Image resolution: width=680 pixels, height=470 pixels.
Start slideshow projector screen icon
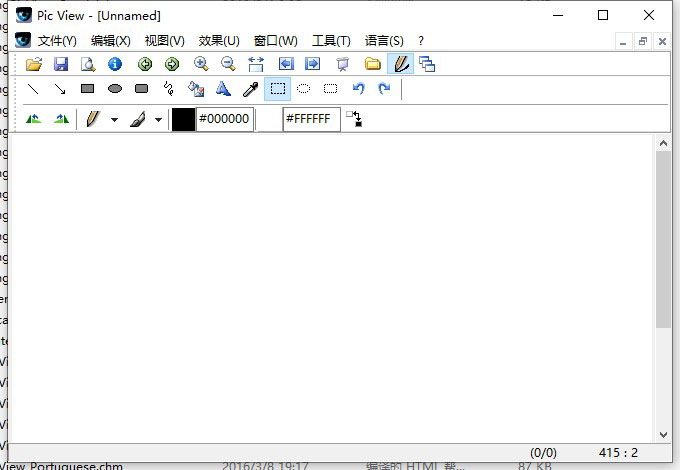(343, 64)
